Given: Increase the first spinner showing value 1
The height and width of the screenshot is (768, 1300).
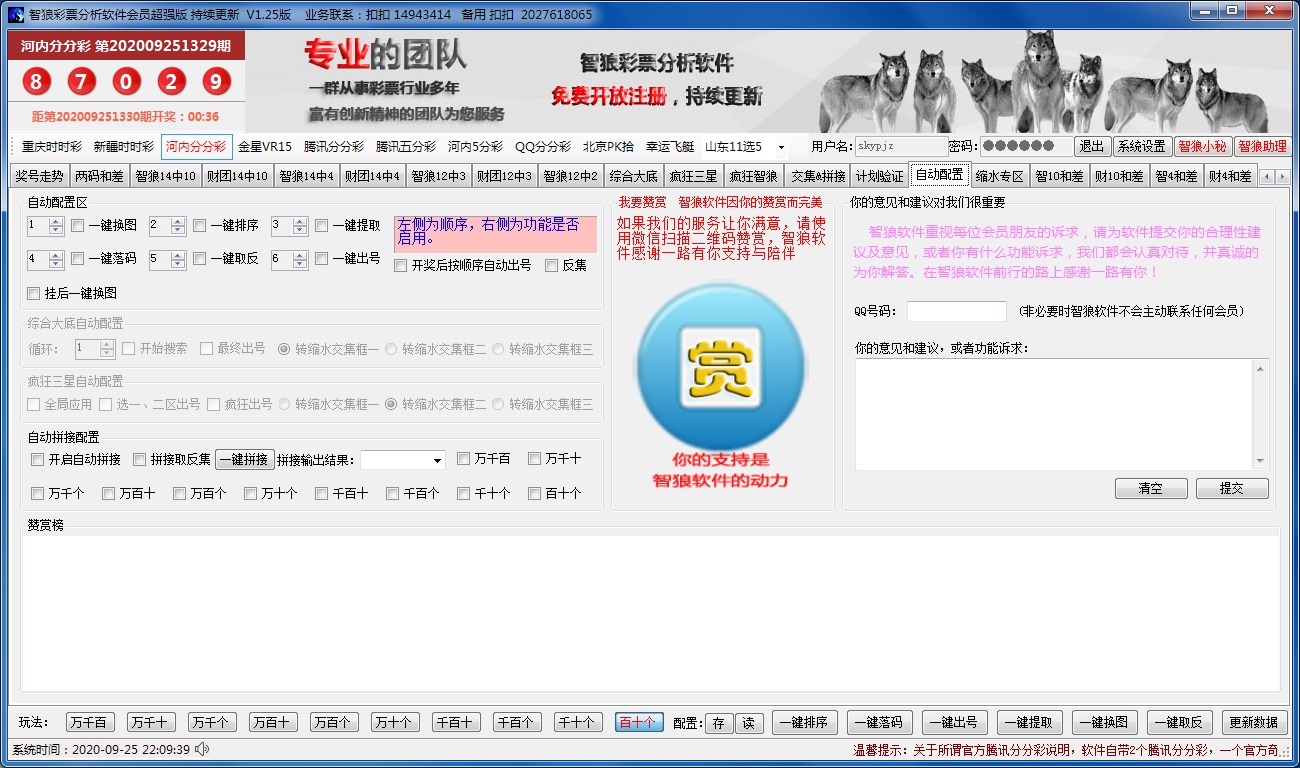Looking at the screenshot, I should pos(56,222).
